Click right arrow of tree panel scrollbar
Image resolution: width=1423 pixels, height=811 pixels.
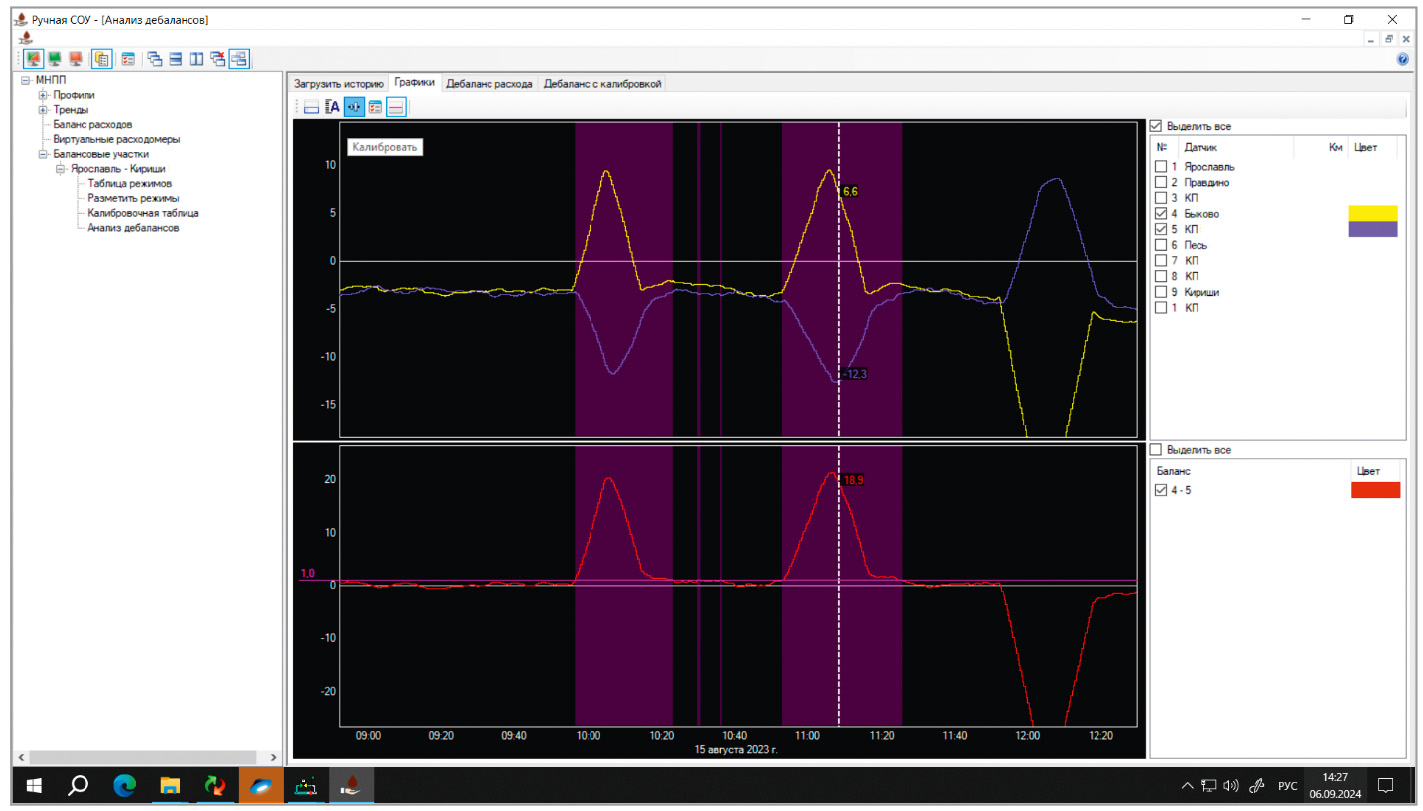[x=274, y=758]
